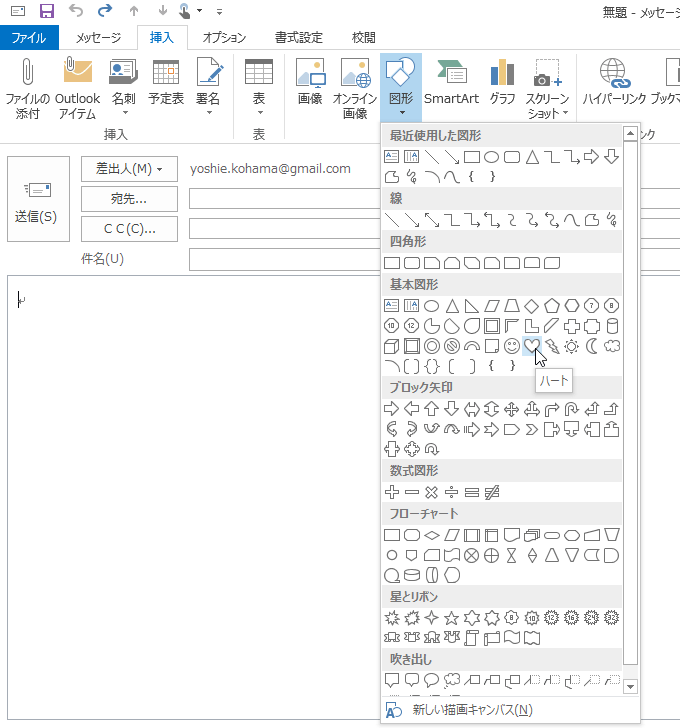The width and height of the screenshot is (680, 728).
Task: Select the Double Arrow line shape
Action: pyautogui.click(x=432, y=220)
